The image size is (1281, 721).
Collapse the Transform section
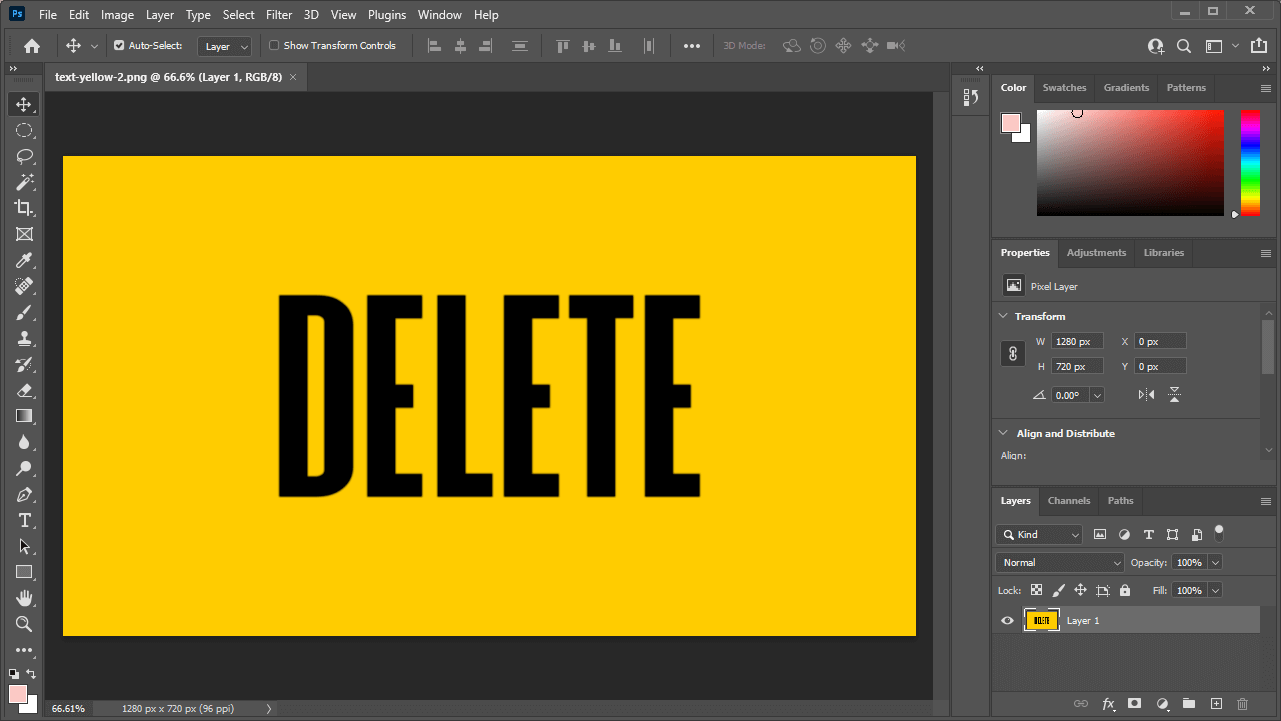click(1004, 316)
